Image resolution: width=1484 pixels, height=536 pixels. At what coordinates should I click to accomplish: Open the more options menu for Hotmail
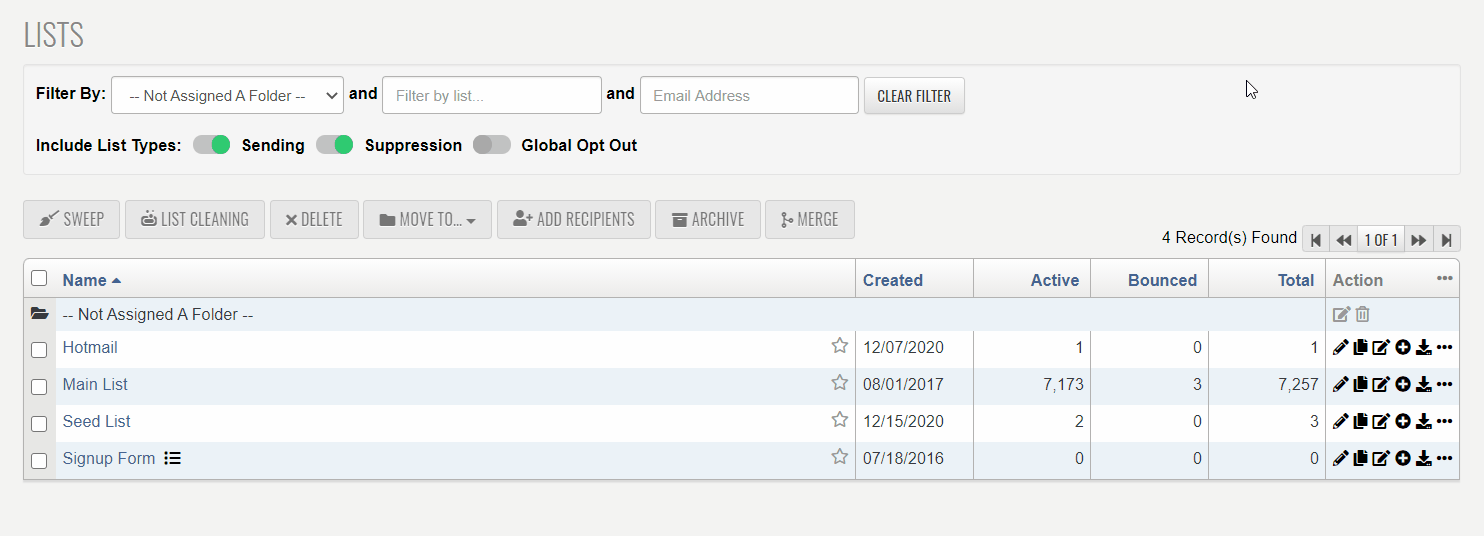[1444, 348]
